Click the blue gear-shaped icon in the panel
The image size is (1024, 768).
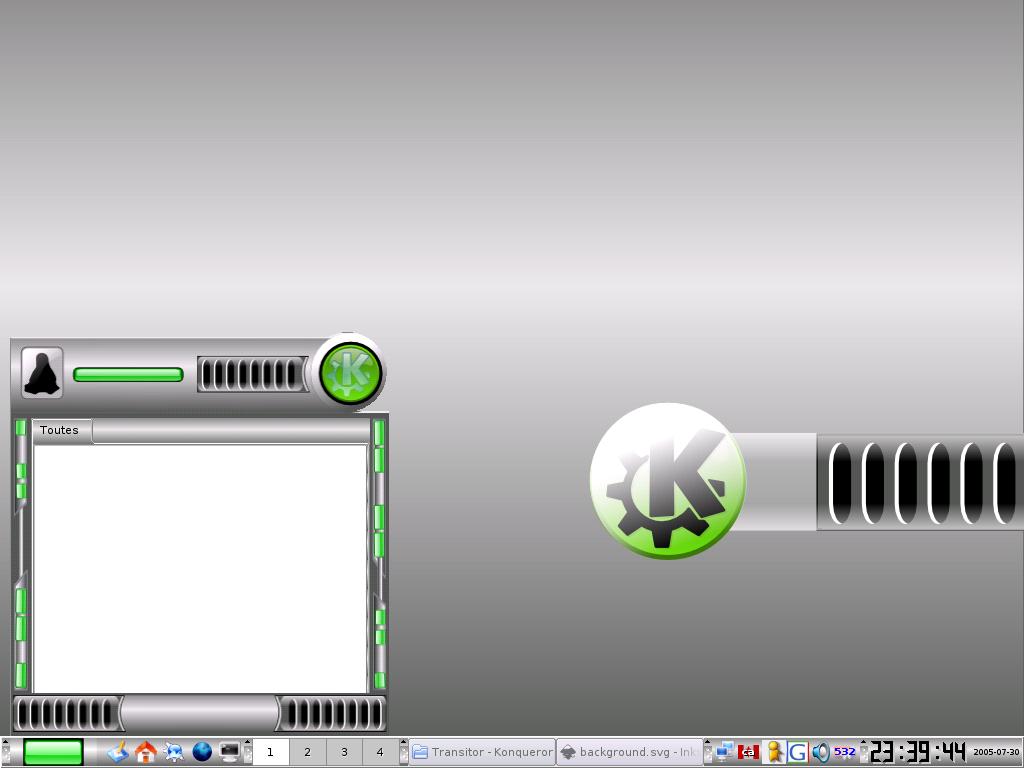(174, 752)
